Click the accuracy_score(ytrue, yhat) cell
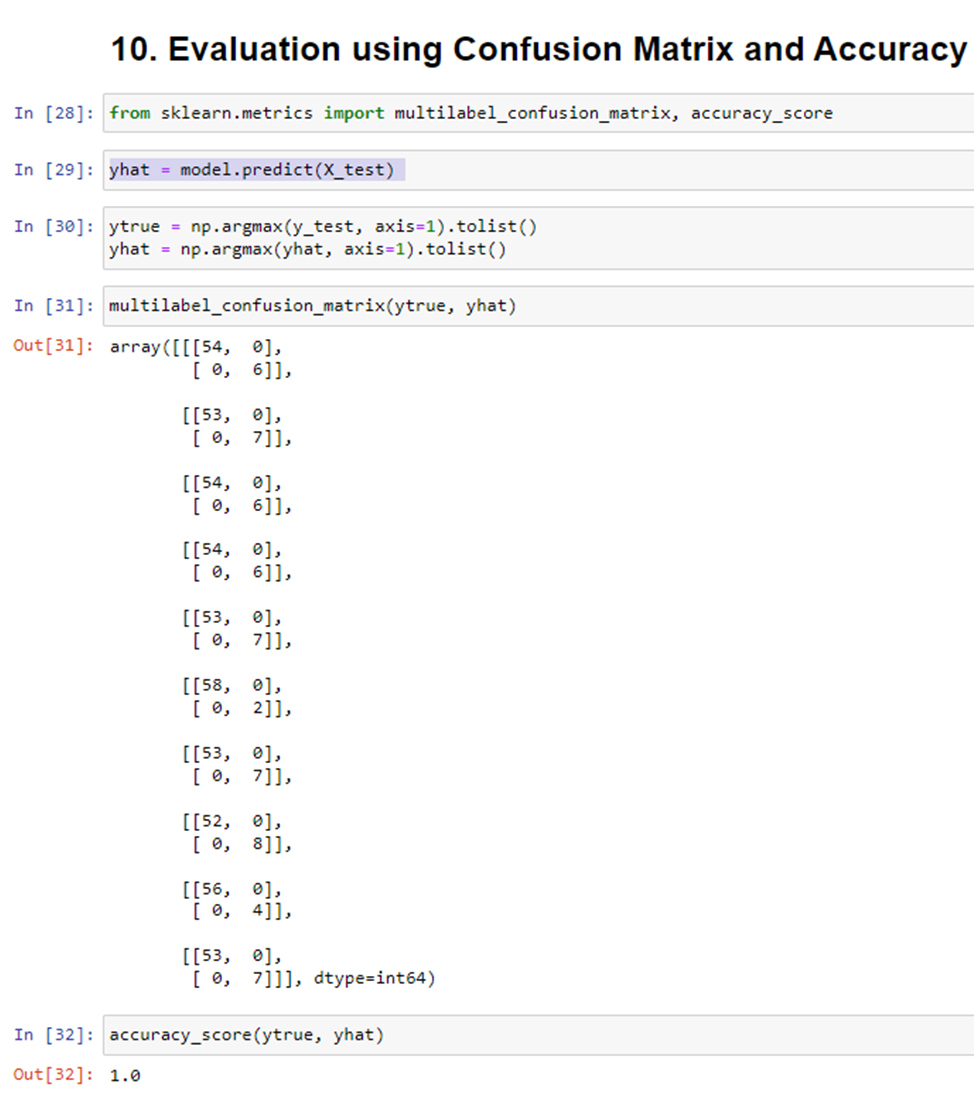The image size is (974, 1100). [538, 1035]
